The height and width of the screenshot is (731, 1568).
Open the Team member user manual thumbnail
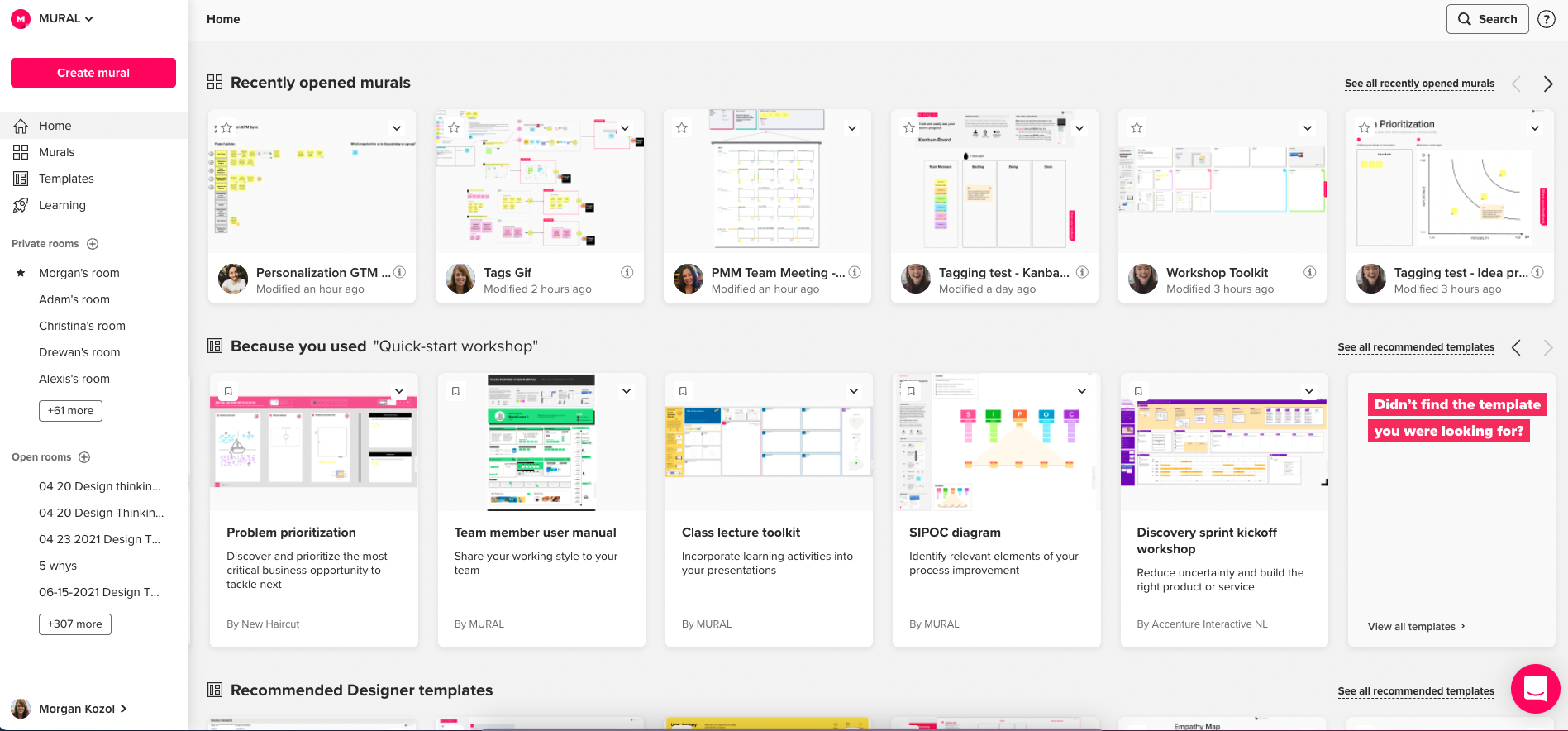coord(541,442)
